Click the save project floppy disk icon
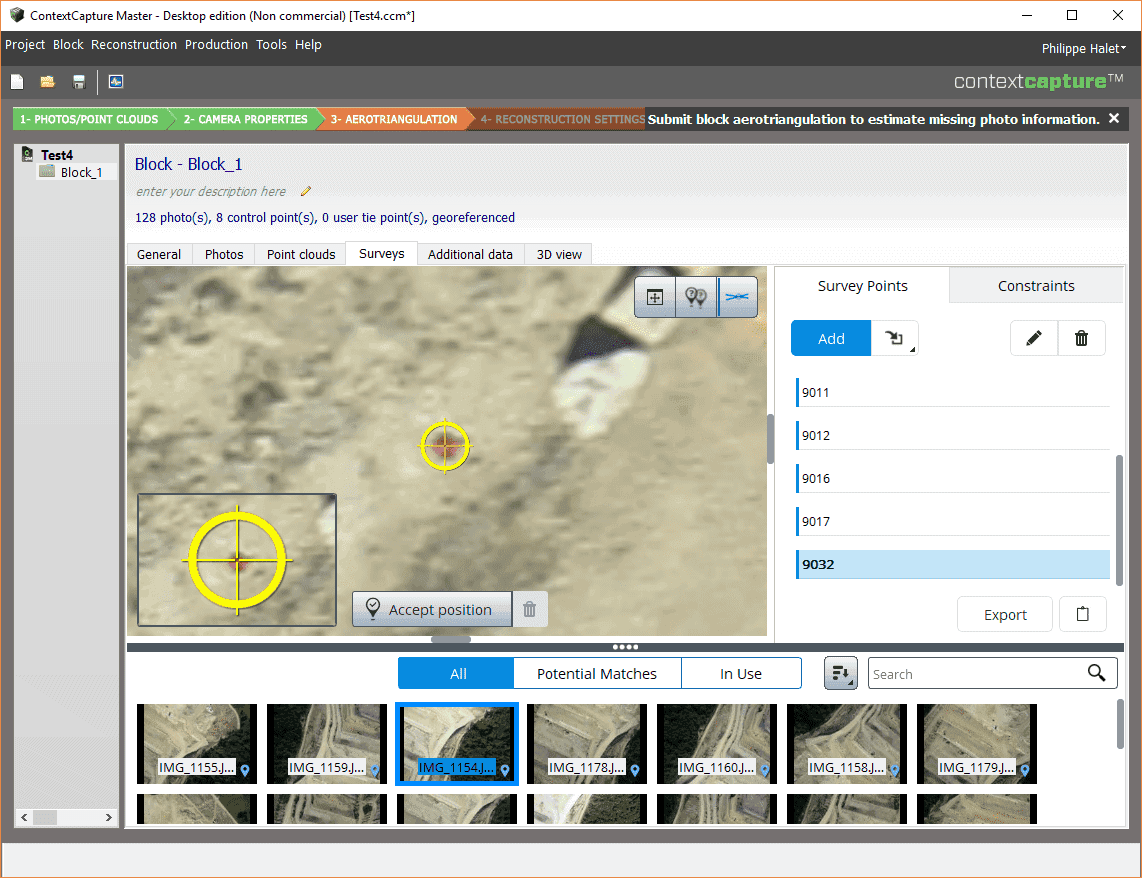This screenshot has width=1142, height=878. pyautogui.click(x=79, y=82)
